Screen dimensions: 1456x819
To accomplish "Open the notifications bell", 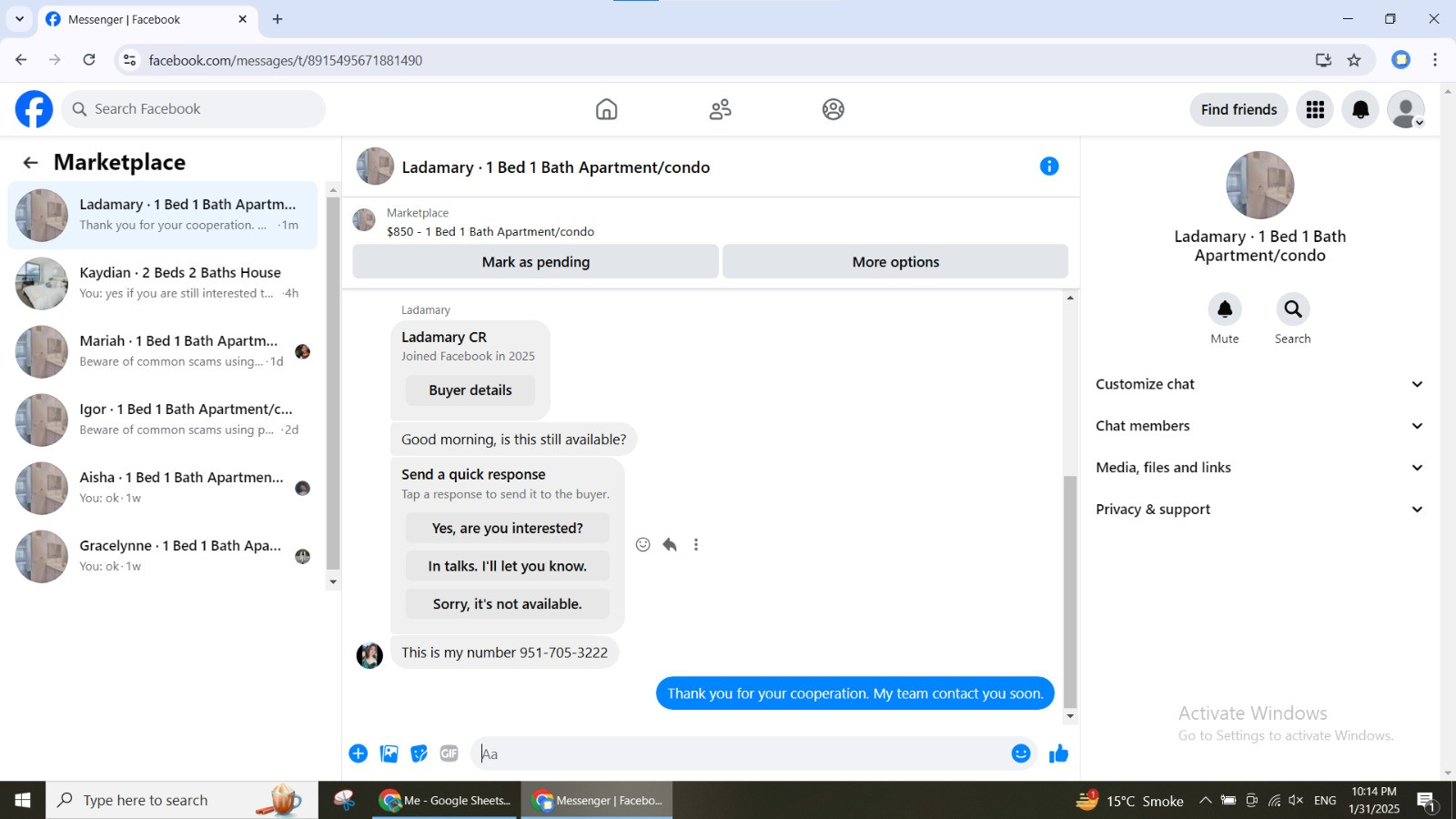I will pos(1360,109).
